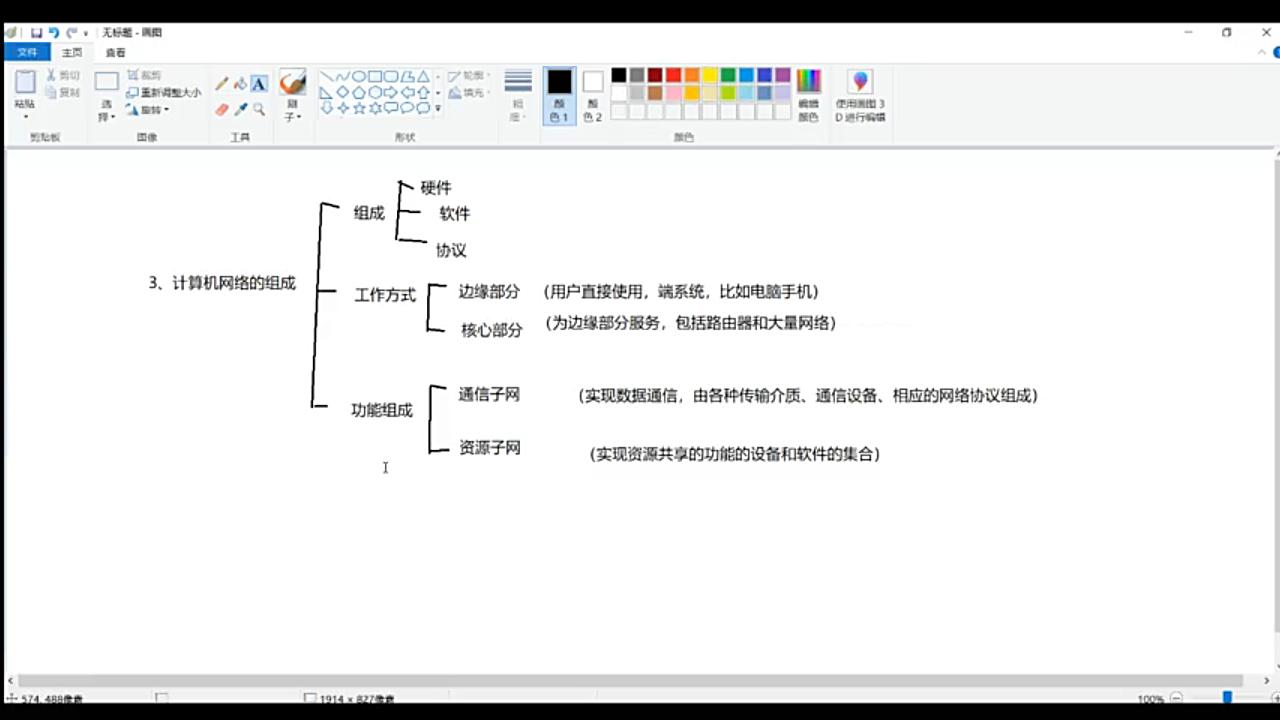Choose the Diamond shape
The height and width of the screenshot is (720, 1280).
coord(342,92)
